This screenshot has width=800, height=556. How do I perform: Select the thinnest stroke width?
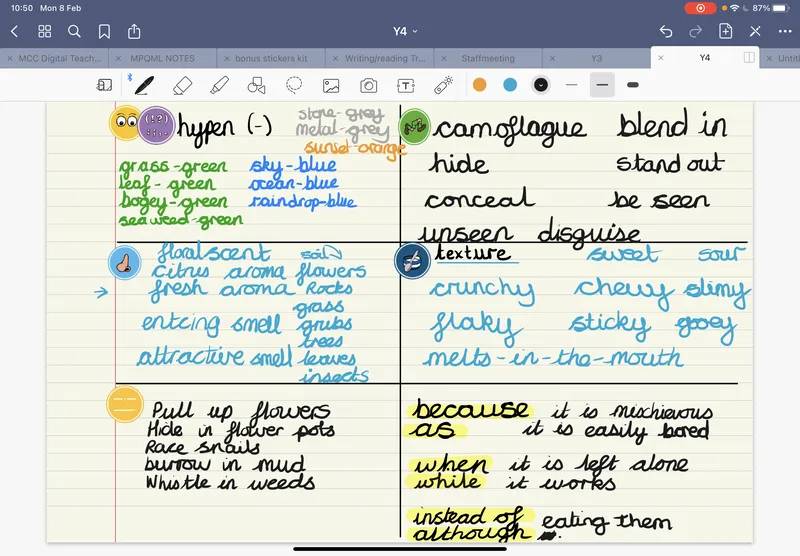(571, 85)
